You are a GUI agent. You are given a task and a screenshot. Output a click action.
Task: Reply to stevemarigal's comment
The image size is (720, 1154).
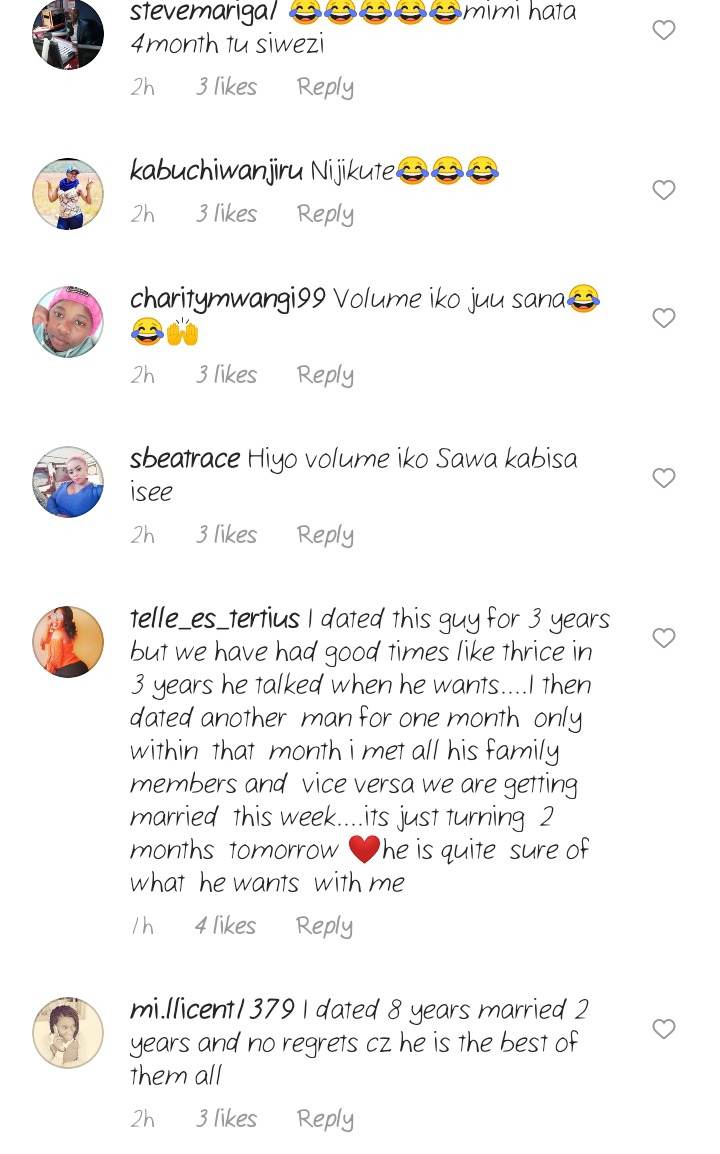325,87
